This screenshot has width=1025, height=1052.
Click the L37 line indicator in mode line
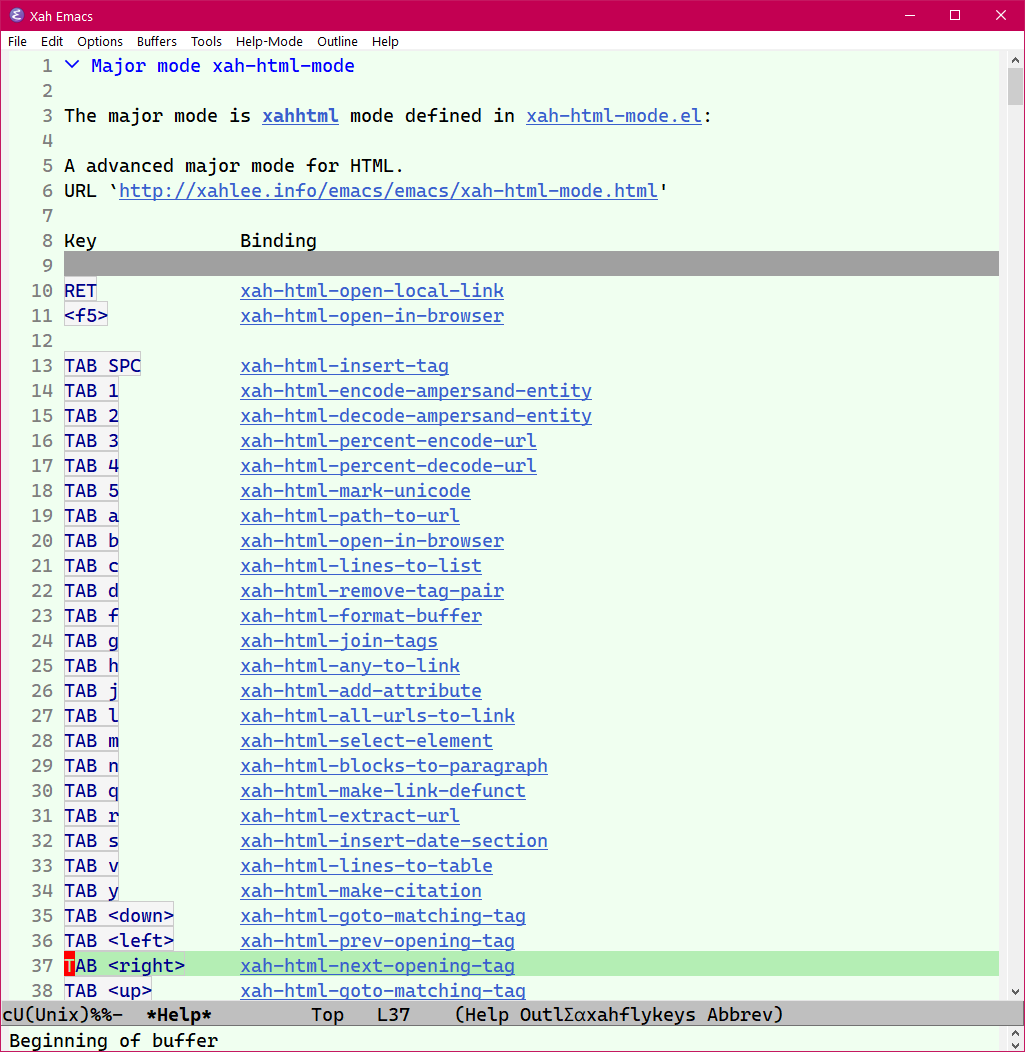click(x=393, y=1015)
